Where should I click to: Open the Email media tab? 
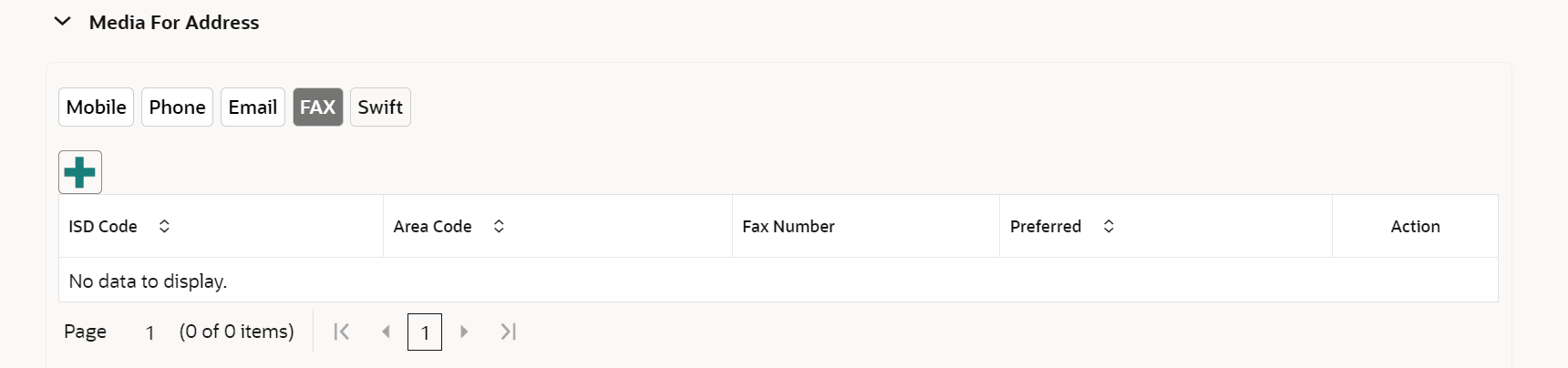point(253,107)
